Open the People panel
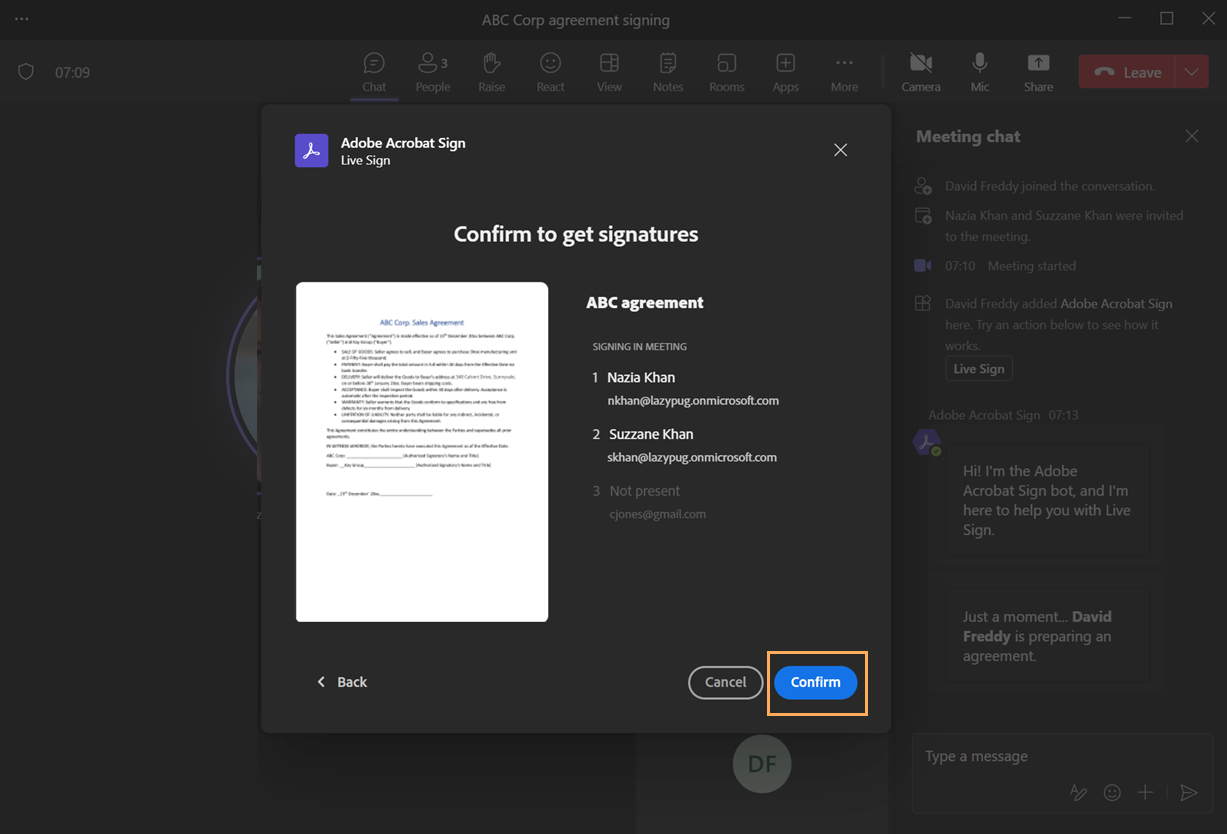This screenshot has height=834, width=1227. [x=432, y=71]
